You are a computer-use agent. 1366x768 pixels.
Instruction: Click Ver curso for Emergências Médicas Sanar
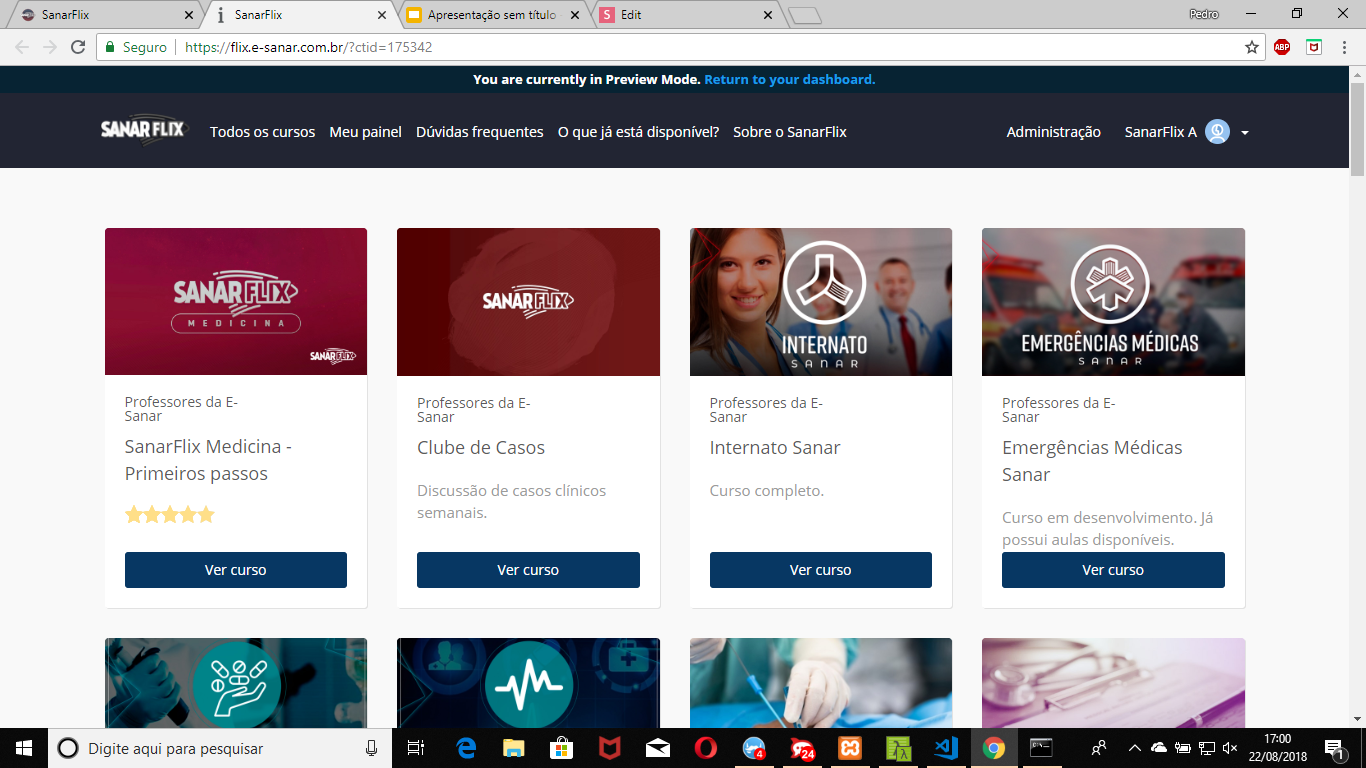tap(1113, 570)
